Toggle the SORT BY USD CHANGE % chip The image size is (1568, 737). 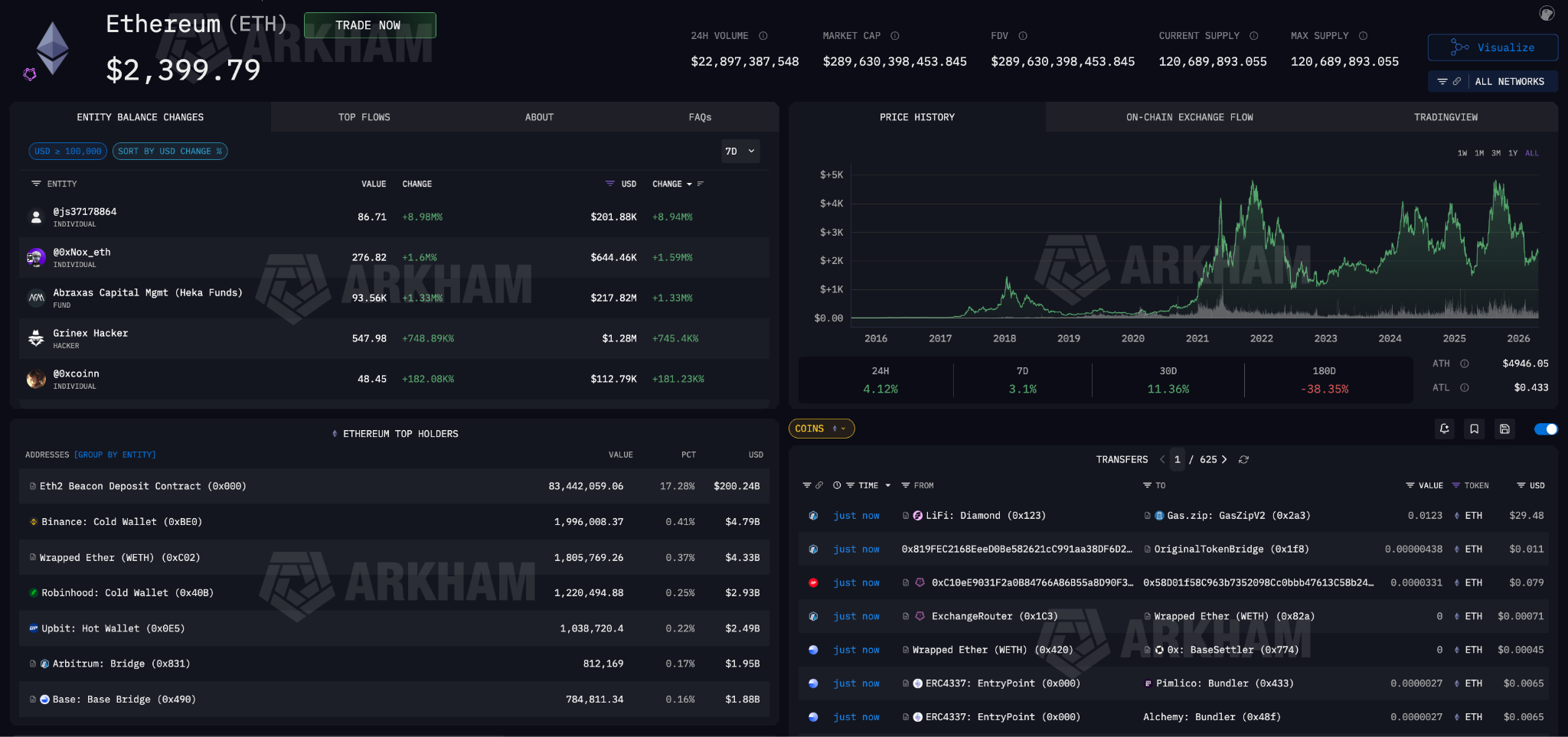click(170, 151)
